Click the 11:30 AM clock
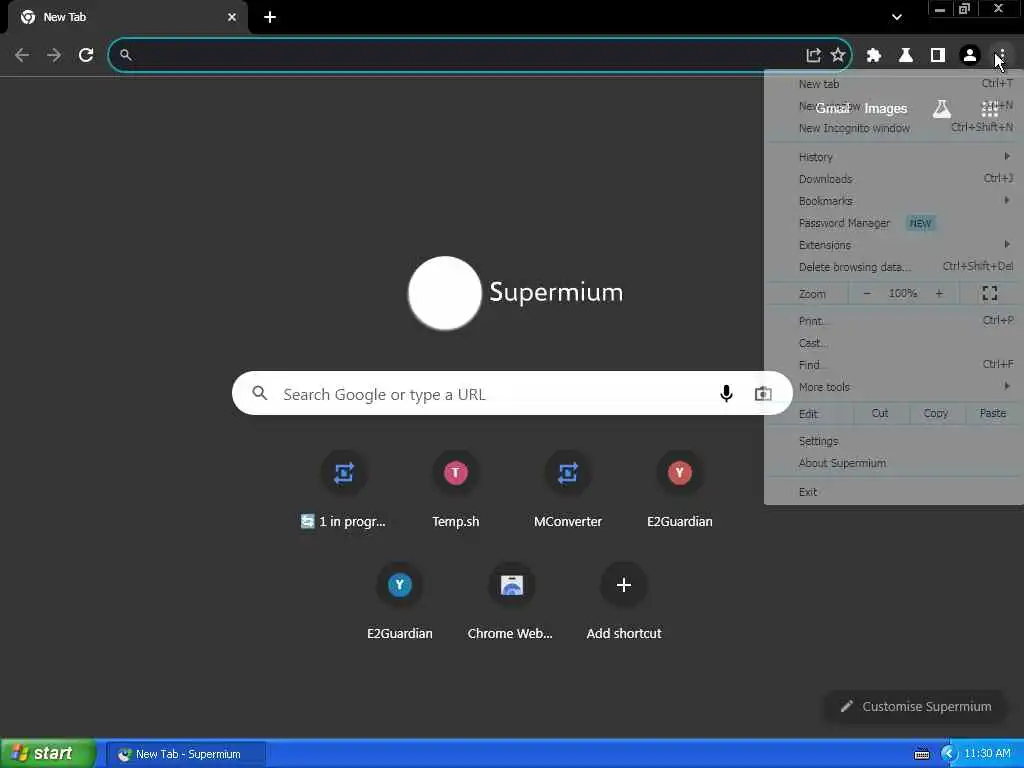1024x768 pixels. click(x=987, y=754)
